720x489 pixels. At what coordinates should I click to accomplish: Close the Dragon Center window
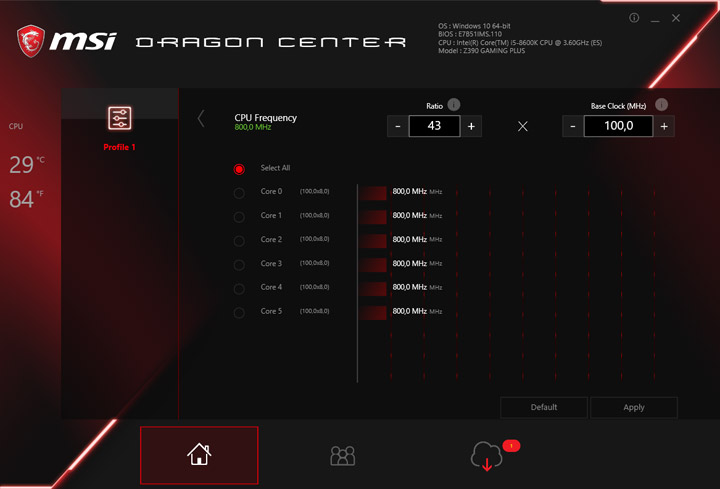675,18
